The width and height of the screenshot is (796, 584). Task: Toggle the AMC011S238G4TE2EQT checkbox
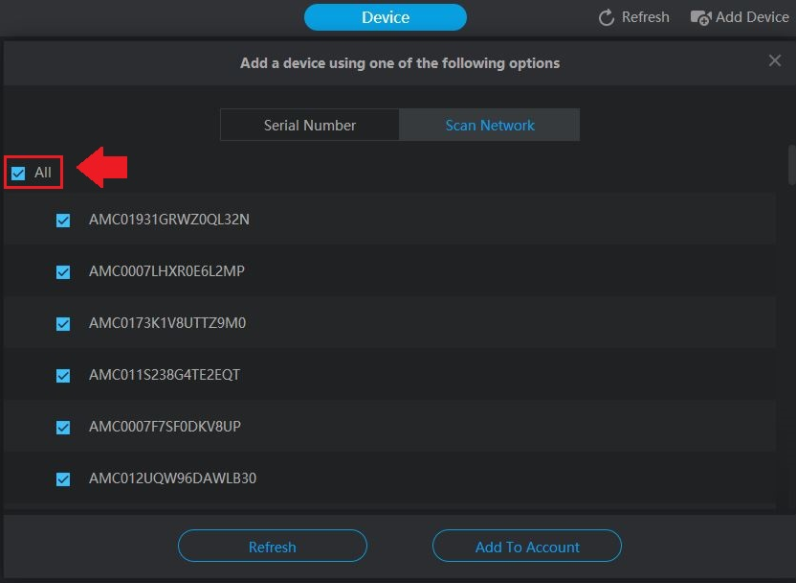pyautogui.click(x=63, y=376)
